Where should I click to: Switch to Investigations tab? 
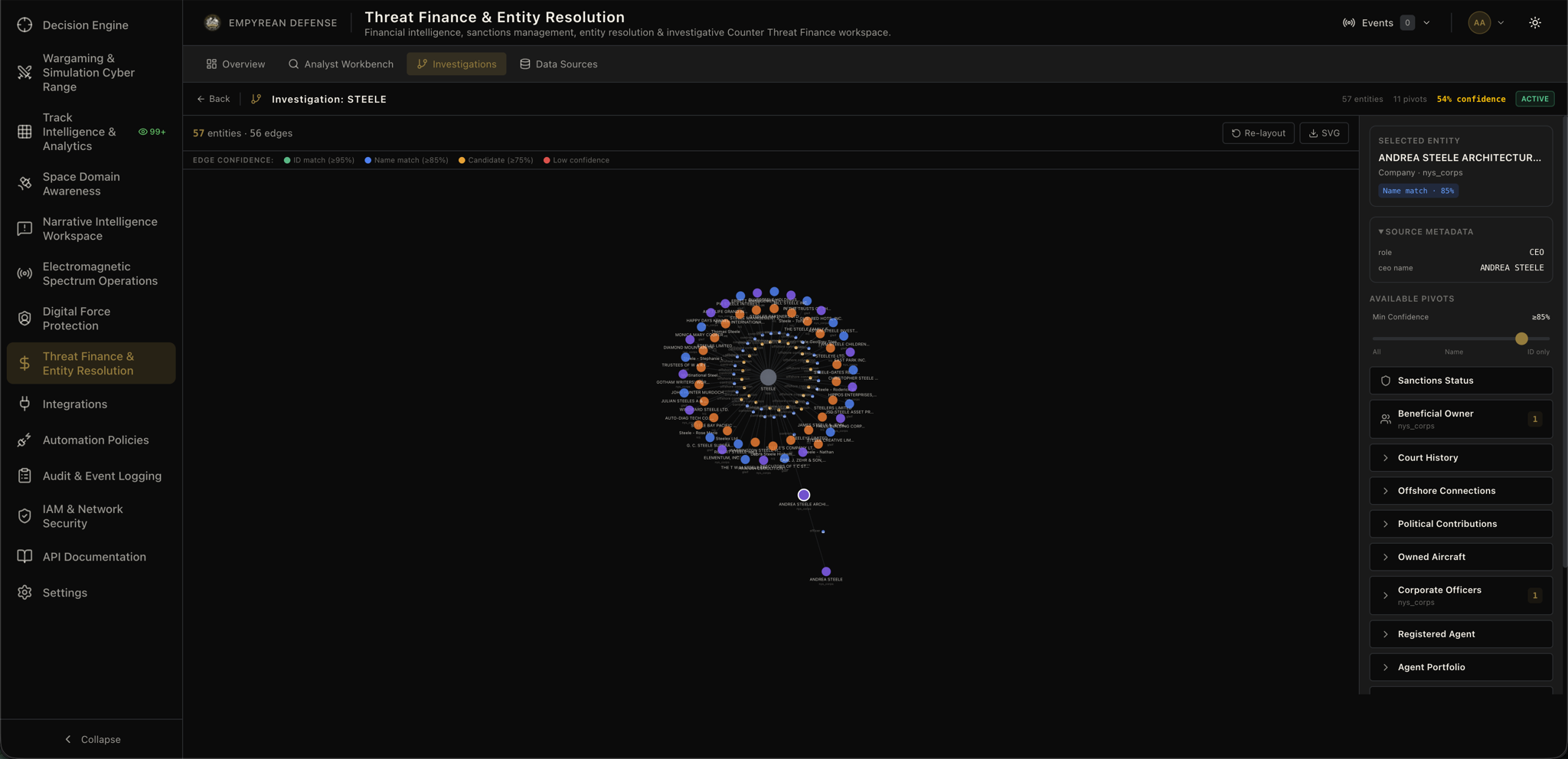tap(456, 64)
